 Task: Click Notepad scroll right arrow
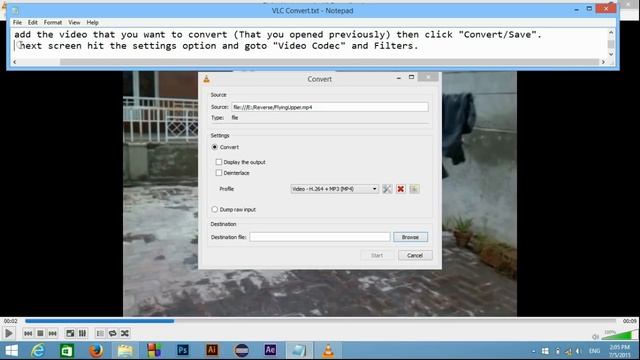(603, 62)
